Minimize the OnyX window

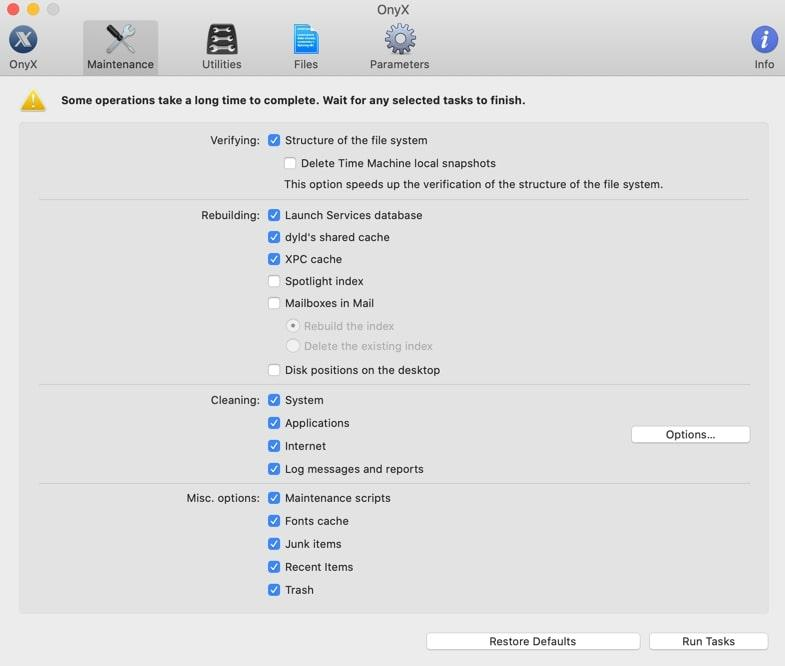coord(33,9)
